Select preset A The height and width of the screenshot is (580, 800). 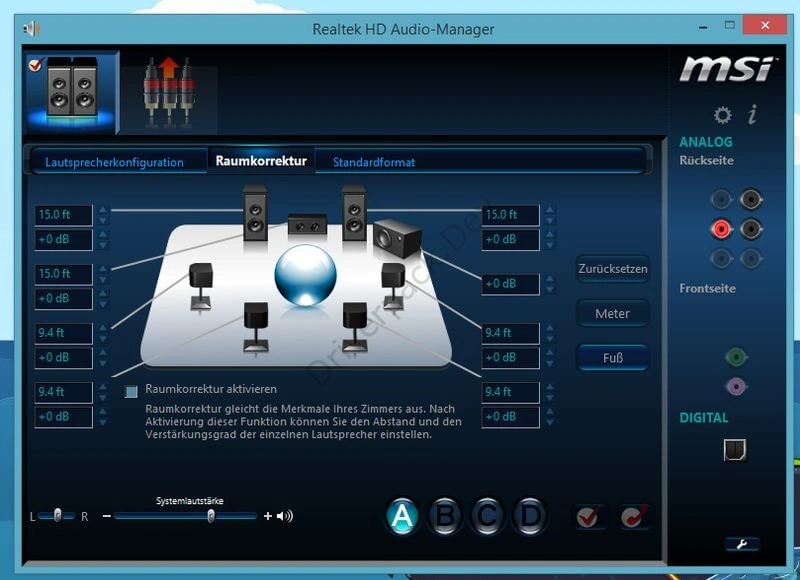(x=402, y=516)
